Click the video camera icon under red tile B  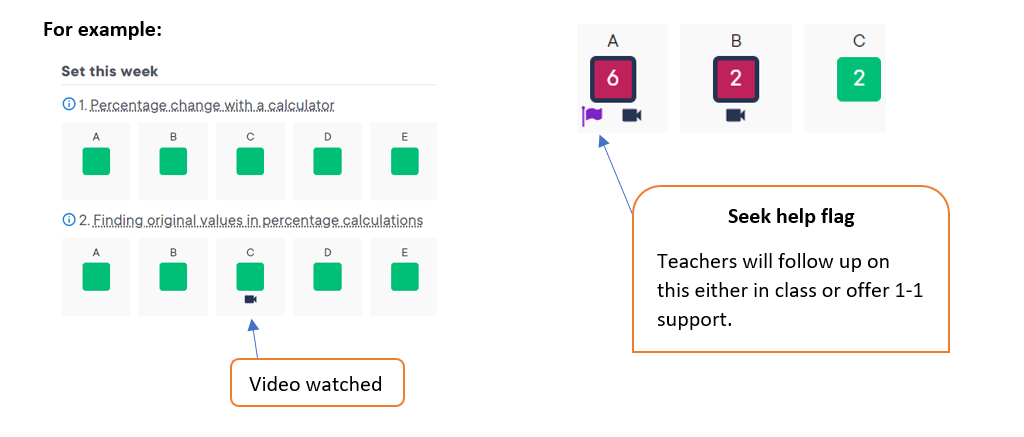(735, 115)
